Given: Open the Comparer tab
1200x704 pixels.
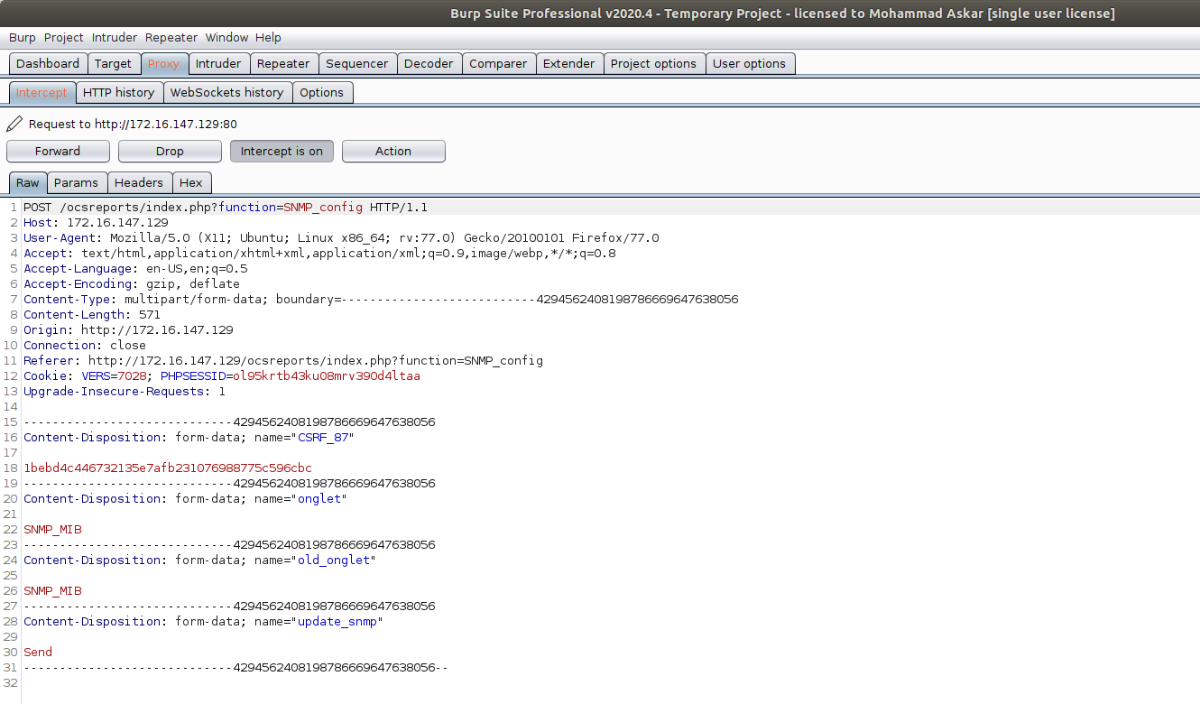Looking at the screenshot, I should (498, 63).
